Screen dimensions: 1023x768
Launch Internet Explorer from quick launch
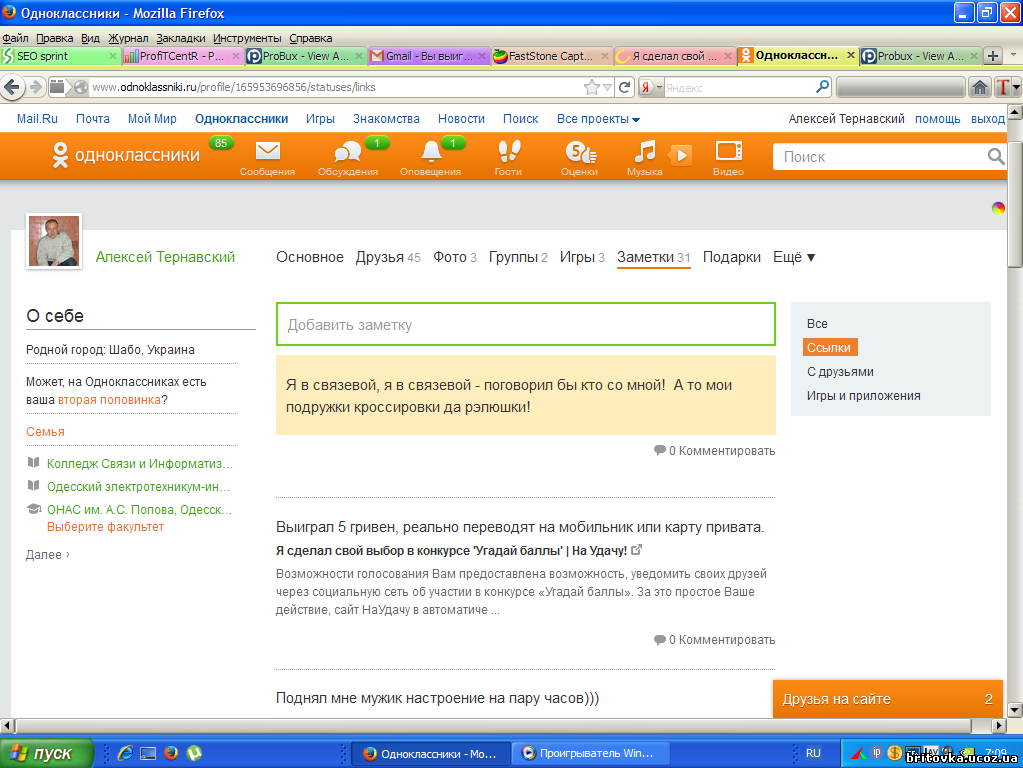125,753
